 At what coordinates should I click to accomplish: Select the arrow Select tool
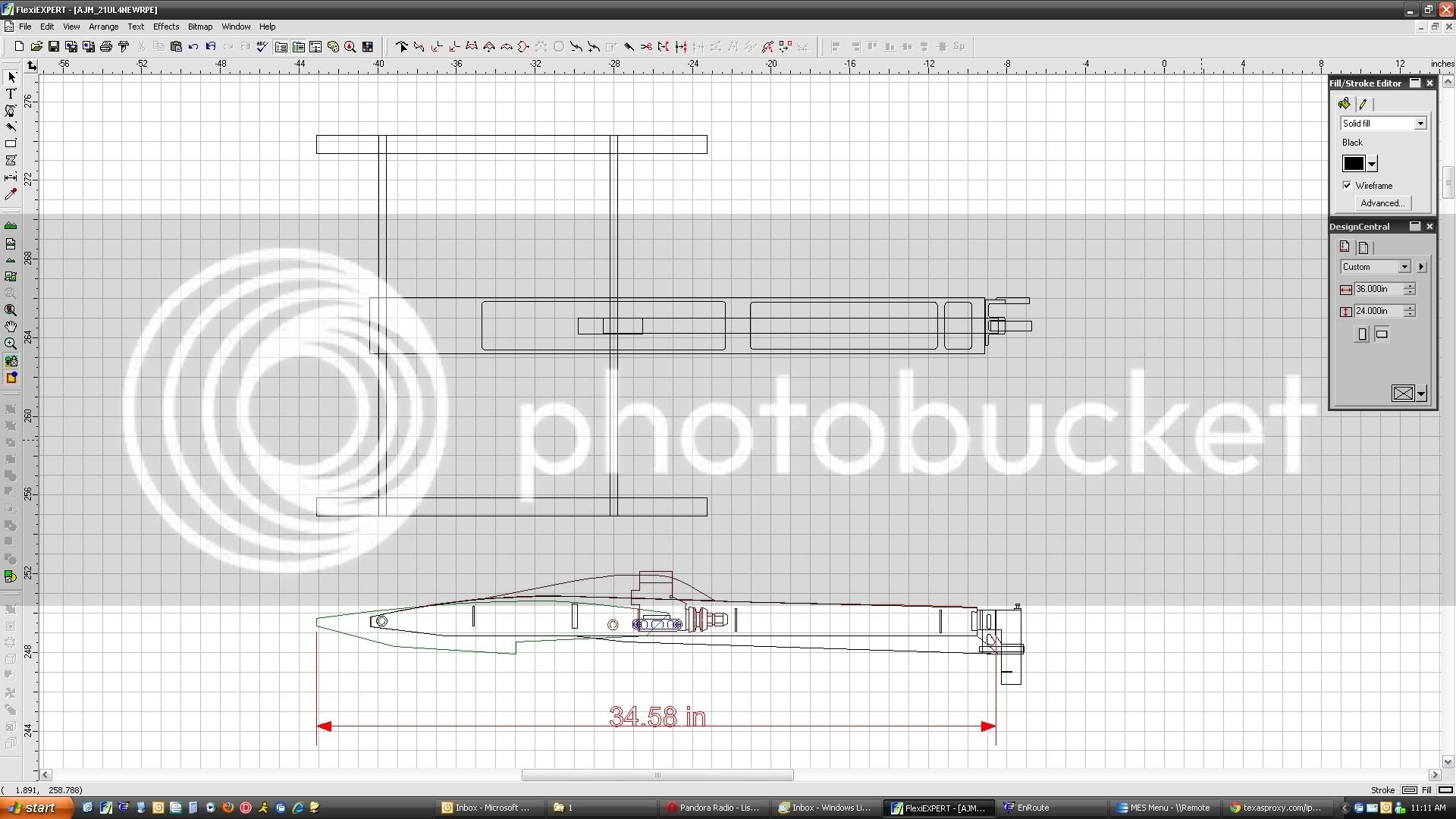click(11, 77)
